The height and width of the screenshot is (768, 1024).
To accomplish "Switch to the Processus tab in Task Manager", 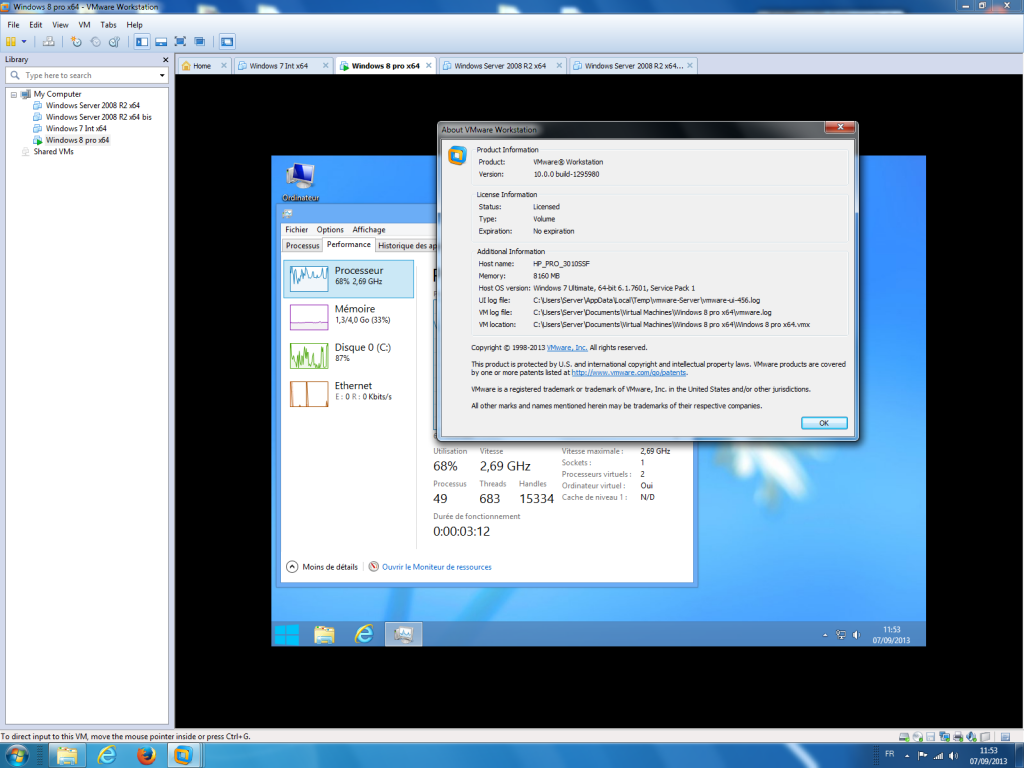I will click(x=302, y=246).
